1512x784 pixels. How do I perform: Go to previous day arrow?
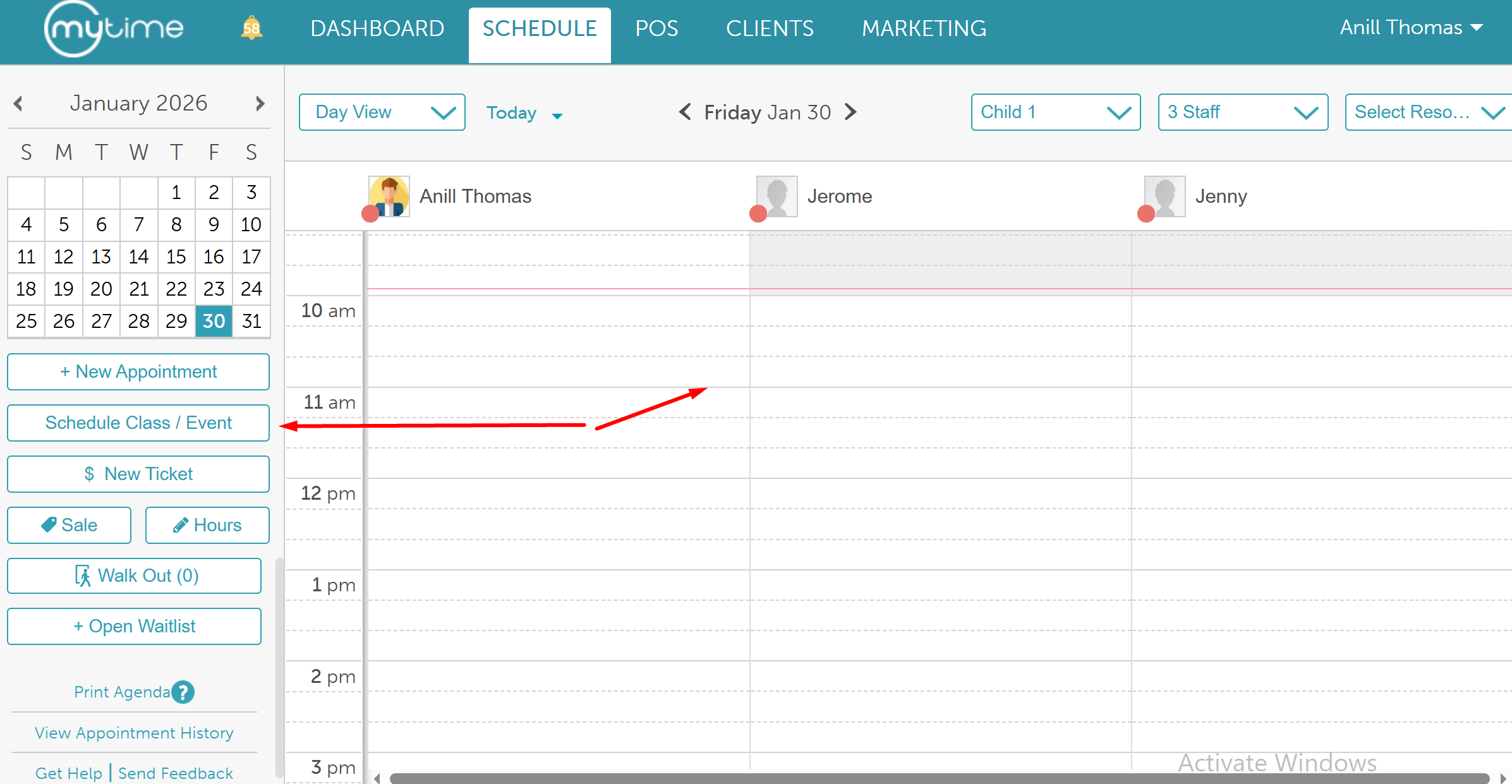tap(684, 112)
